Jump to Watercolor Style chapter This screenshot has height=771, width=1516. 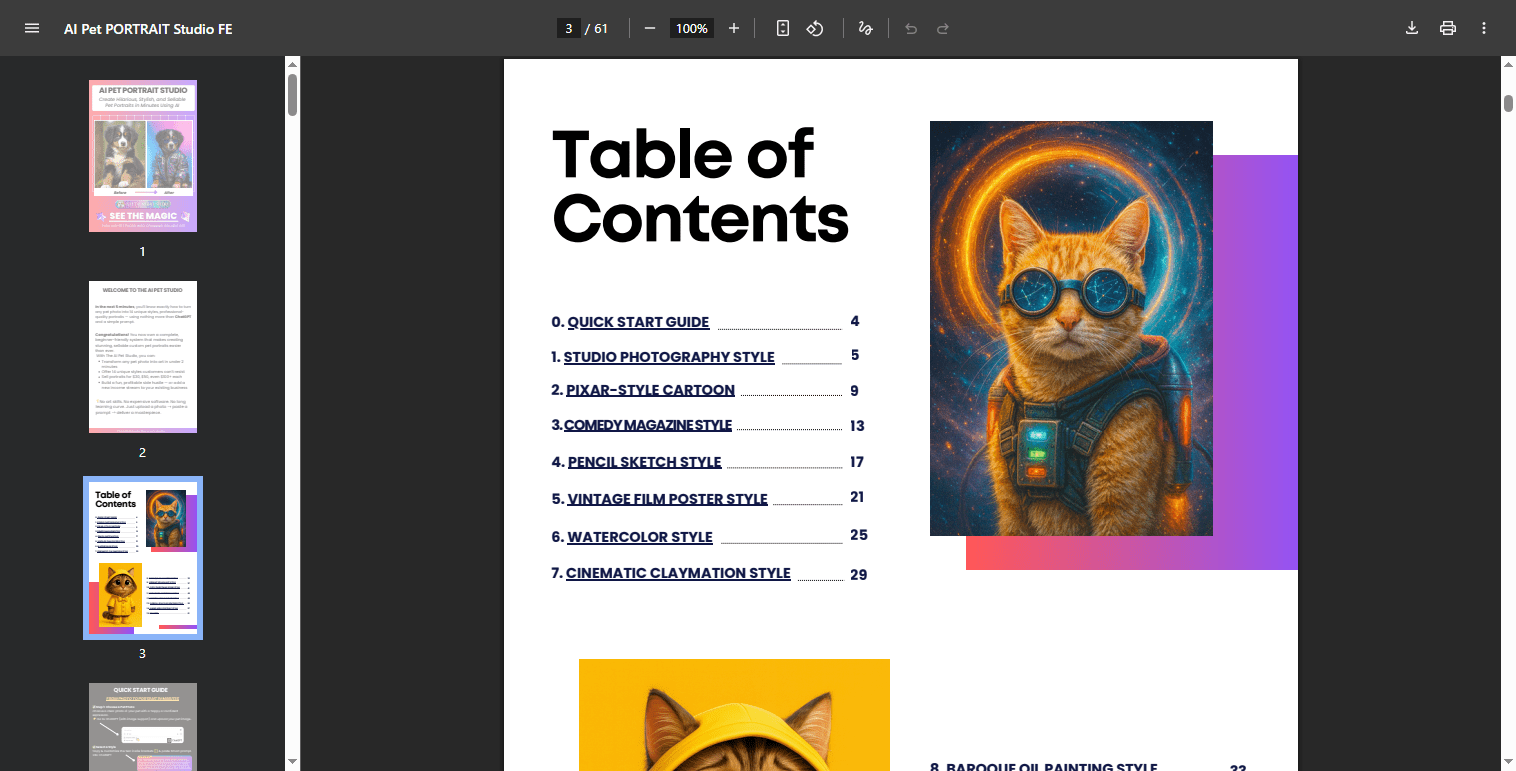coord(639,537)
